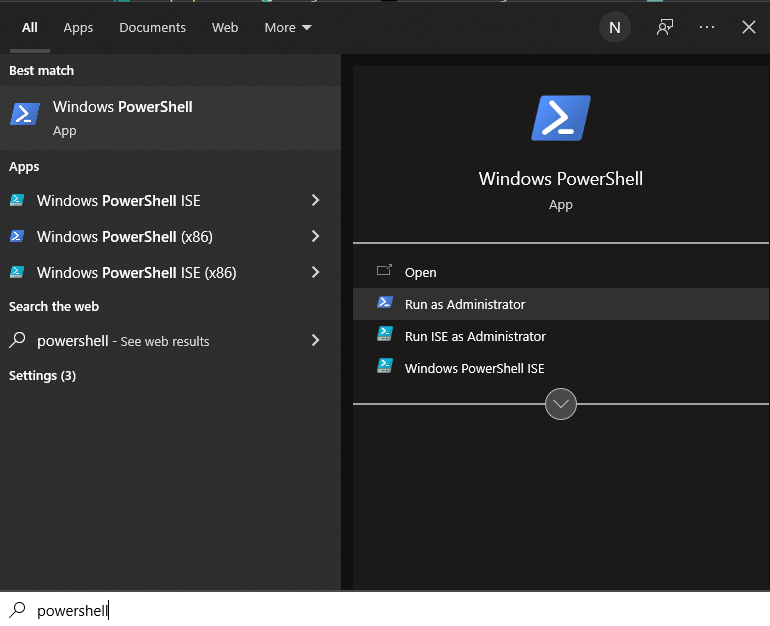Expand Windows PowerShell (x86) submenu arrow
Image resolution: width=770 pixels, height=626 pixels.
pyautogui.click(x=315, y=236)
